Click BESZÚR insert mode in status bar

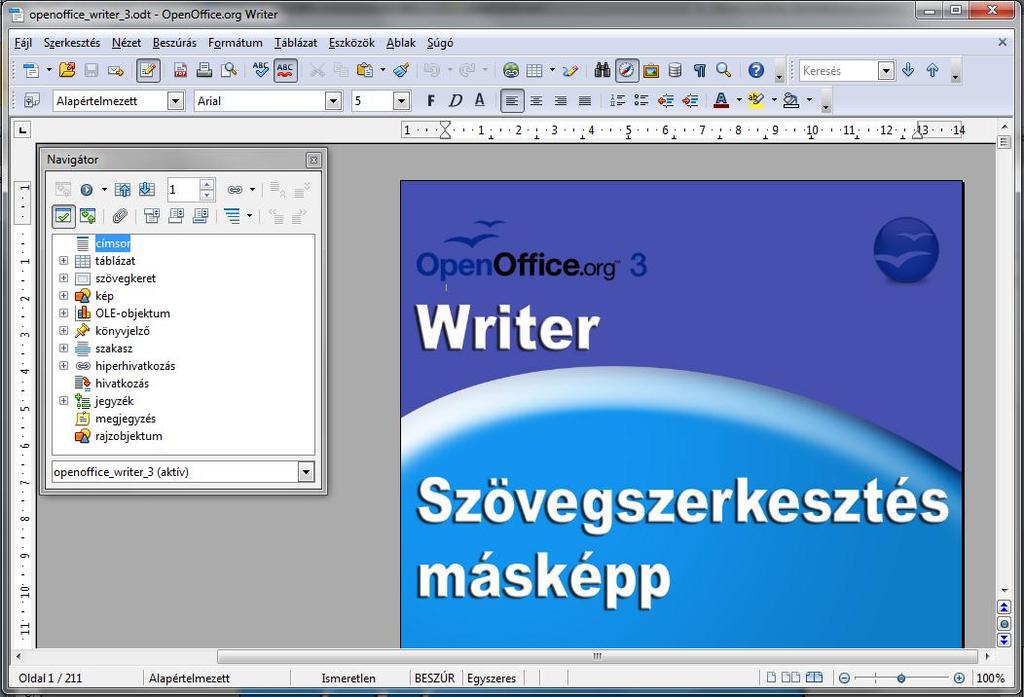point(434,678)
